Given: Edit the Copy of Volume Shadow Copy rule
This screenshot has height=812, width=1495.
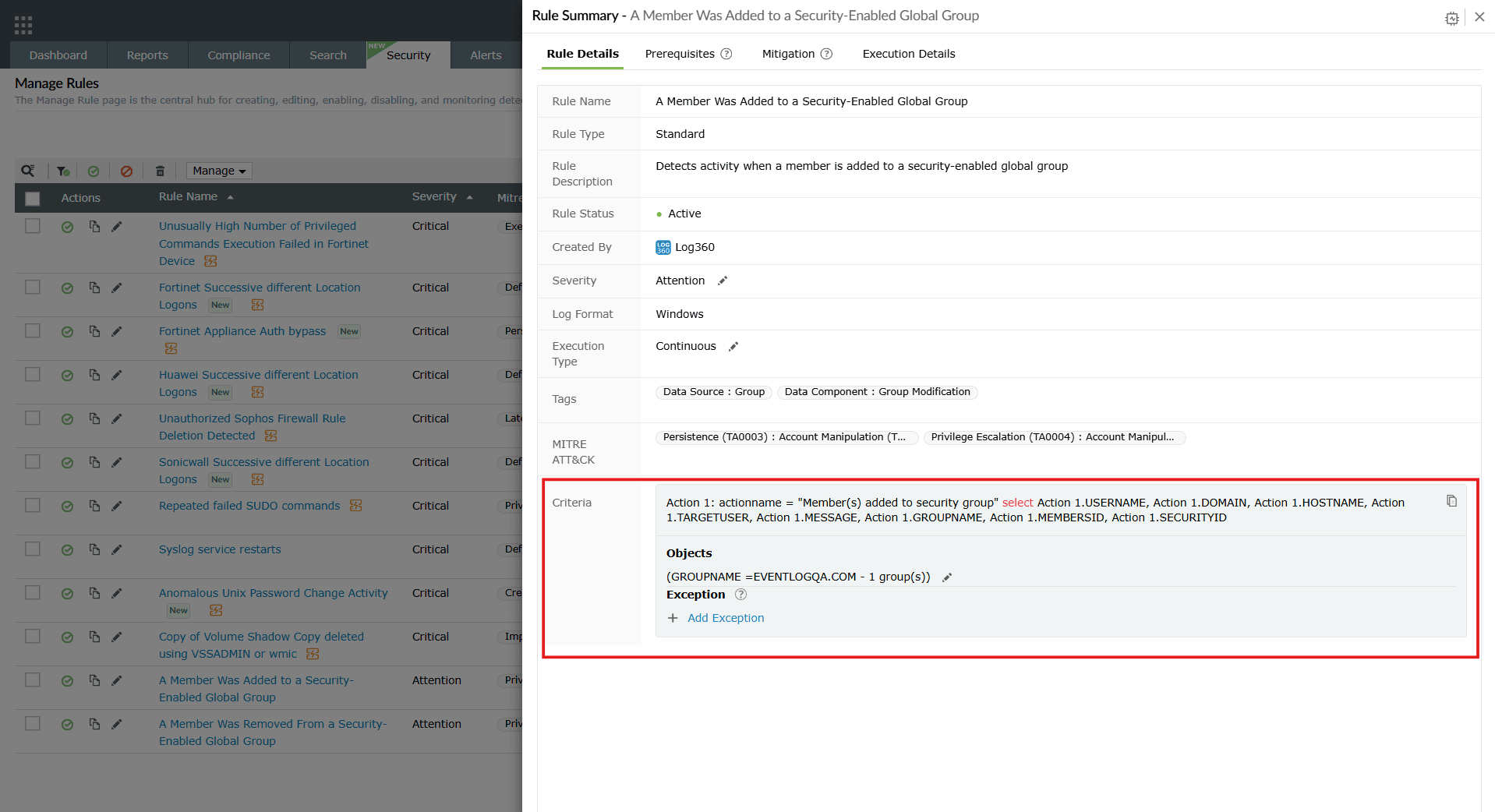Looking at the screenshot, I should coord(117,637).
